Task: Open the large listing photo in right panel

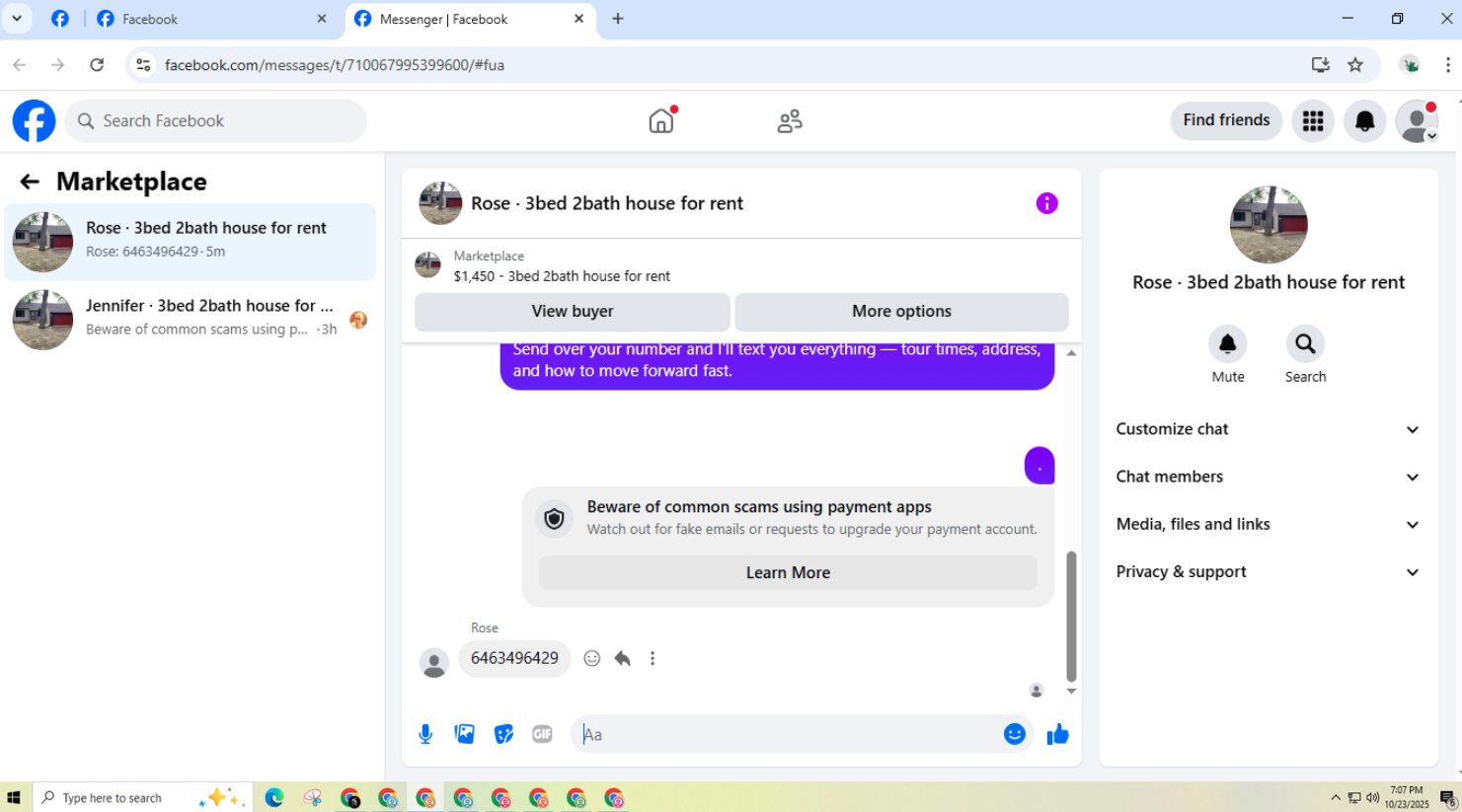Action: 1269,225
